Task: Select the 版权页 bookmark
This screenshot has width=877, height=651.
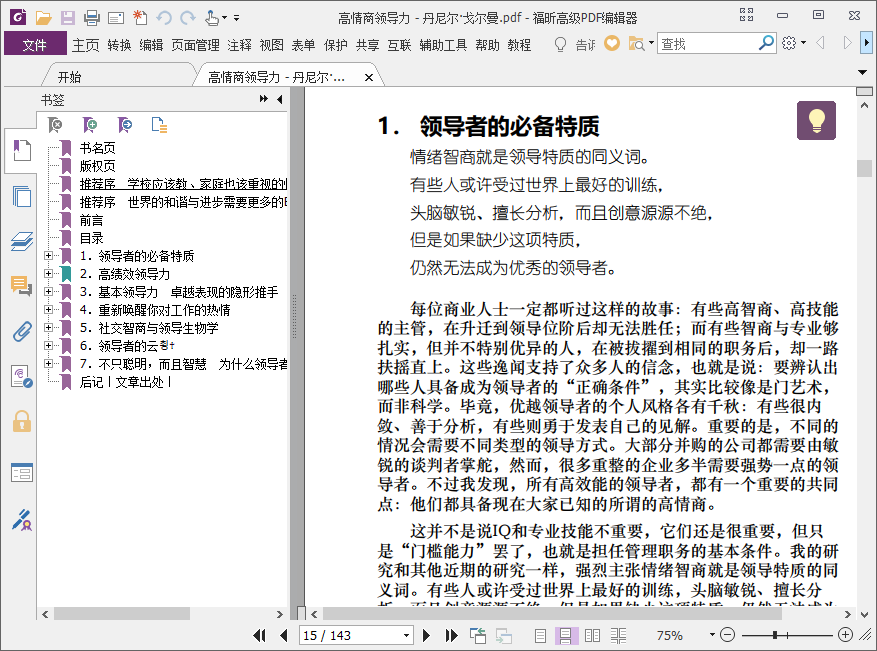Action: click(97, 166)
